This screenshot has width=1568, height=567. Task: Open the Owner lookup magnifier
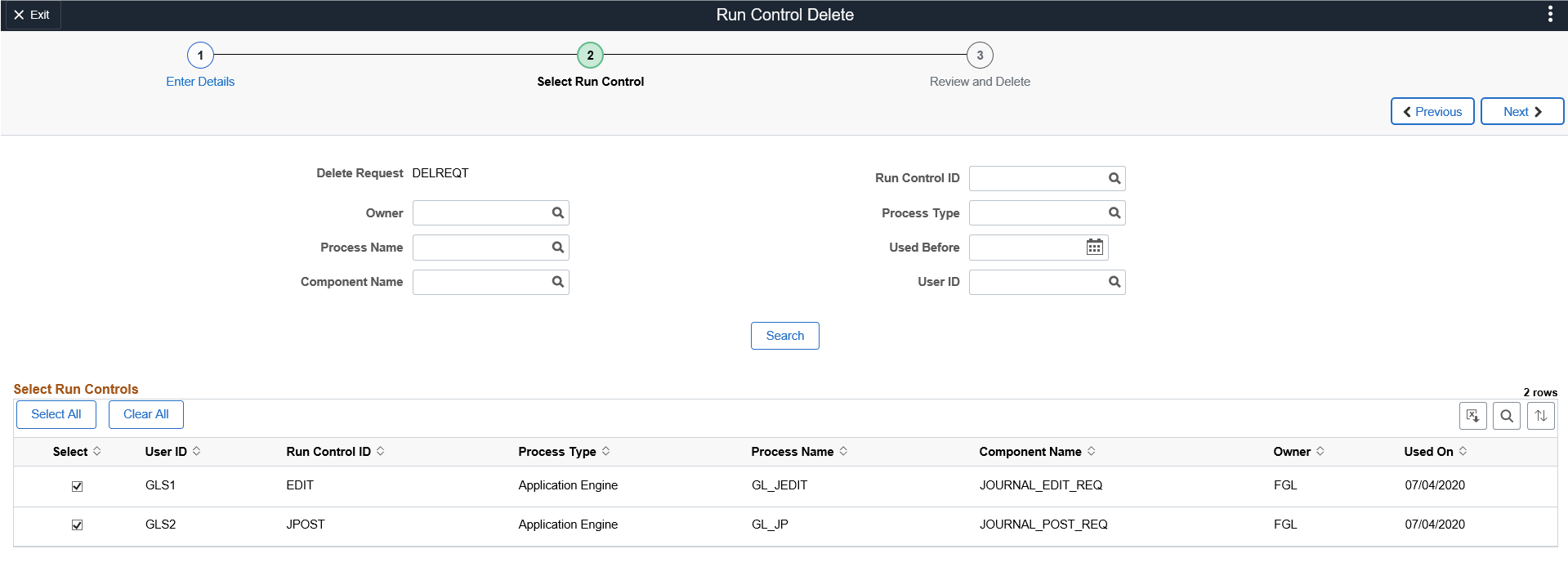558,213
